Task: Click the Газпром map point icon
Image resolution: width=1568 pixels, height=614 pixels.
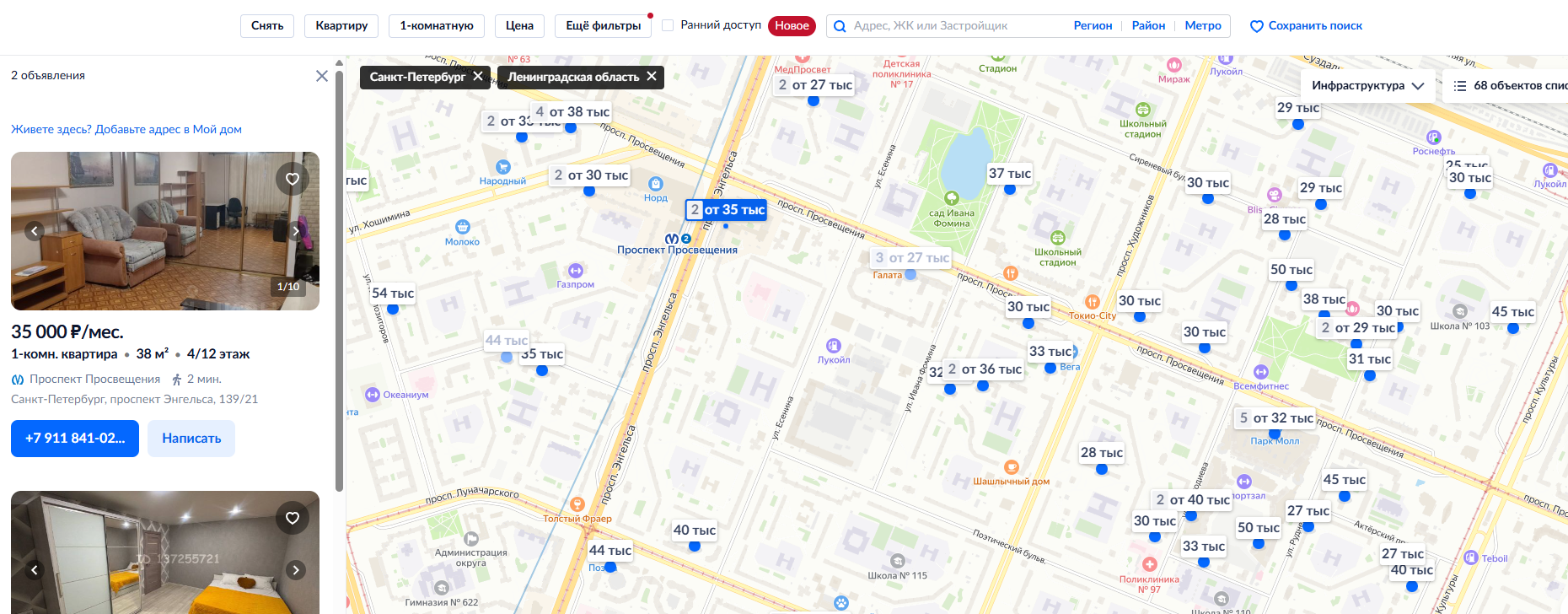Action: [x=576, y=271]
